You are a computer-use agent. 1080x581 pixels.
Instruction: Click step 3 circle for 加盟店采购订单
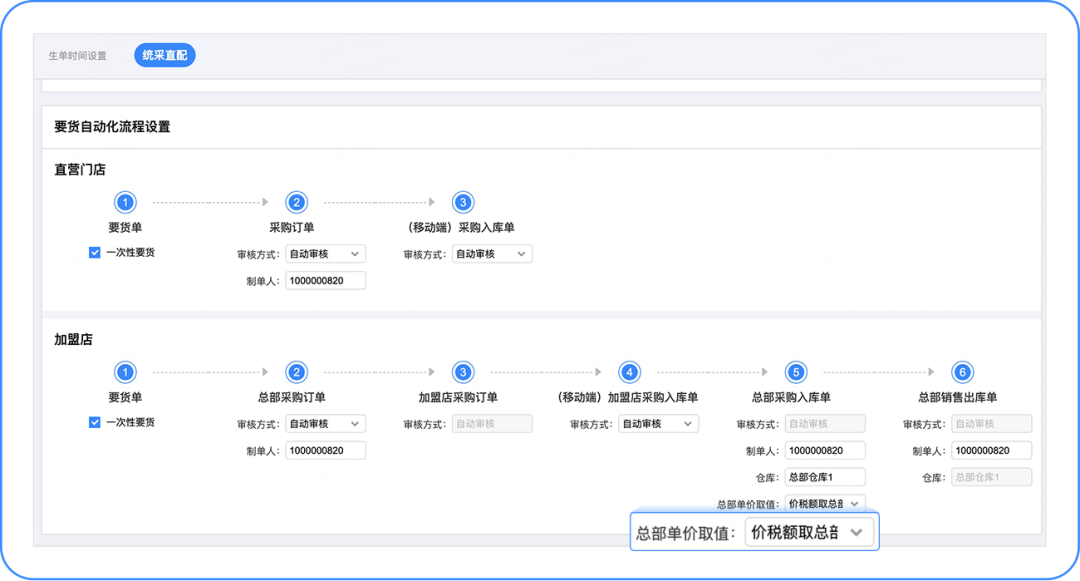[x=463, y=372]
